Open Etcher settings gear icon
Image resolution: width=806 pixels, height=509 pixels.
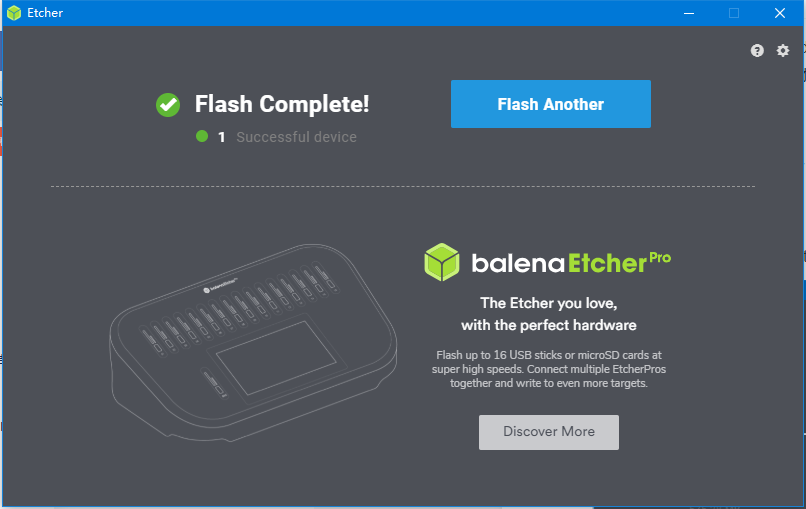pos(782,50)
